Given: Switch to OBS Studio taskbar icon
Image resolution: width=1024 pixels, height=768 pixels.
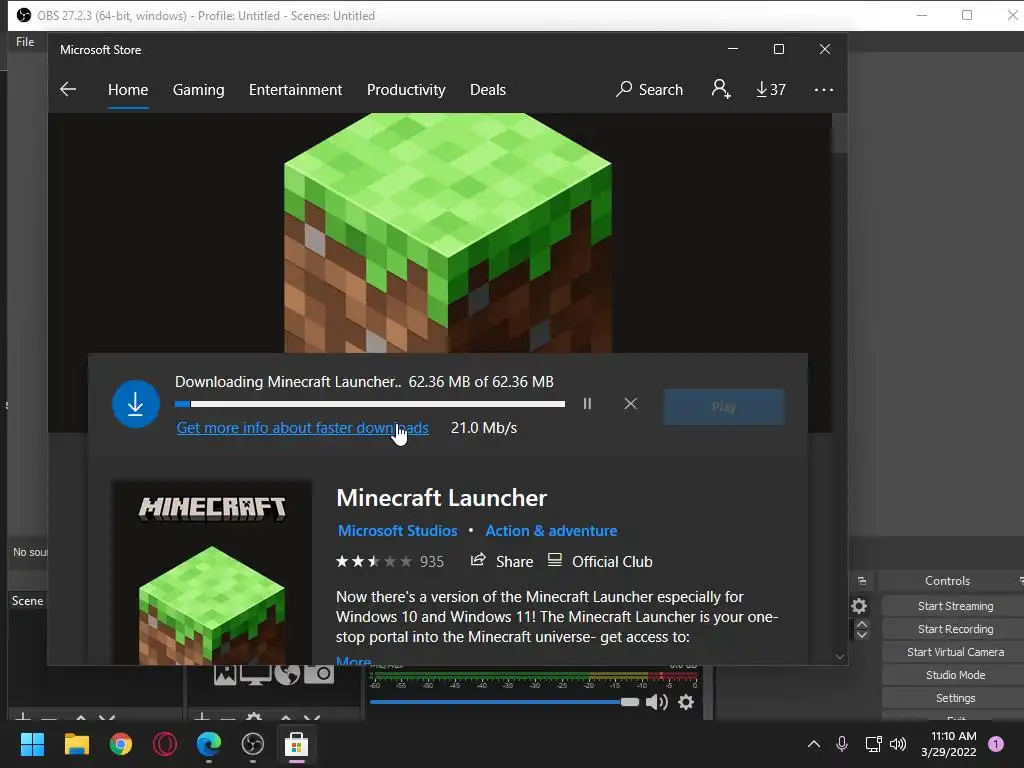Looking at the screenshot, I should point(253,744).
